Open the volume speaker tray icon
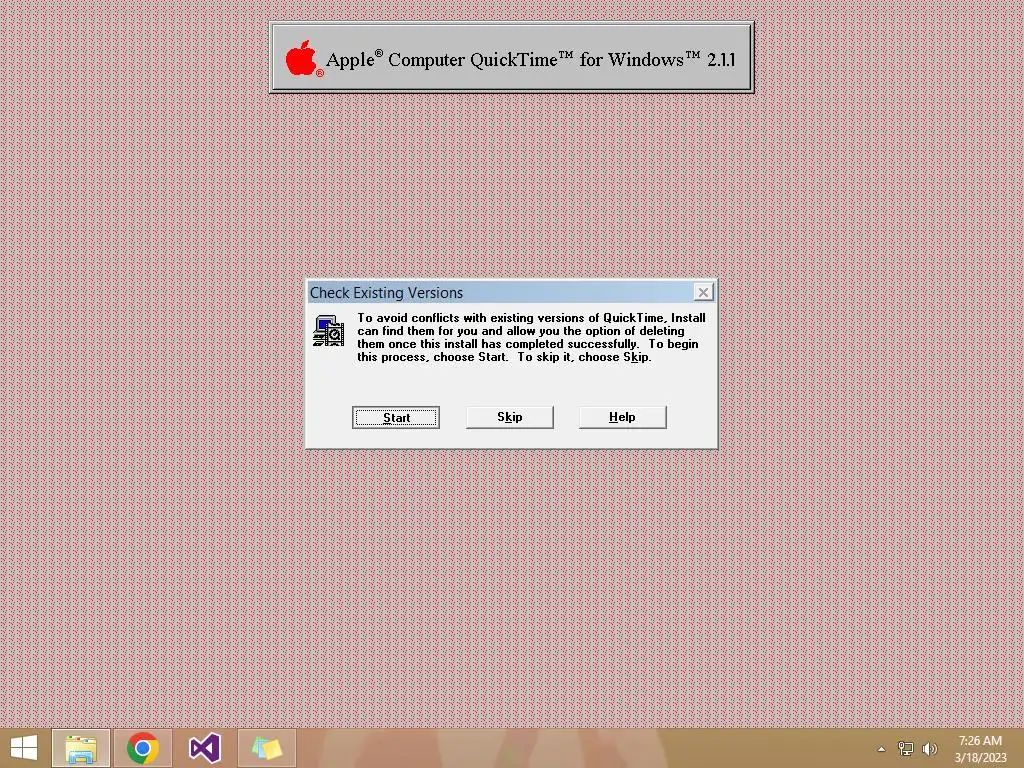 (929, 748)
